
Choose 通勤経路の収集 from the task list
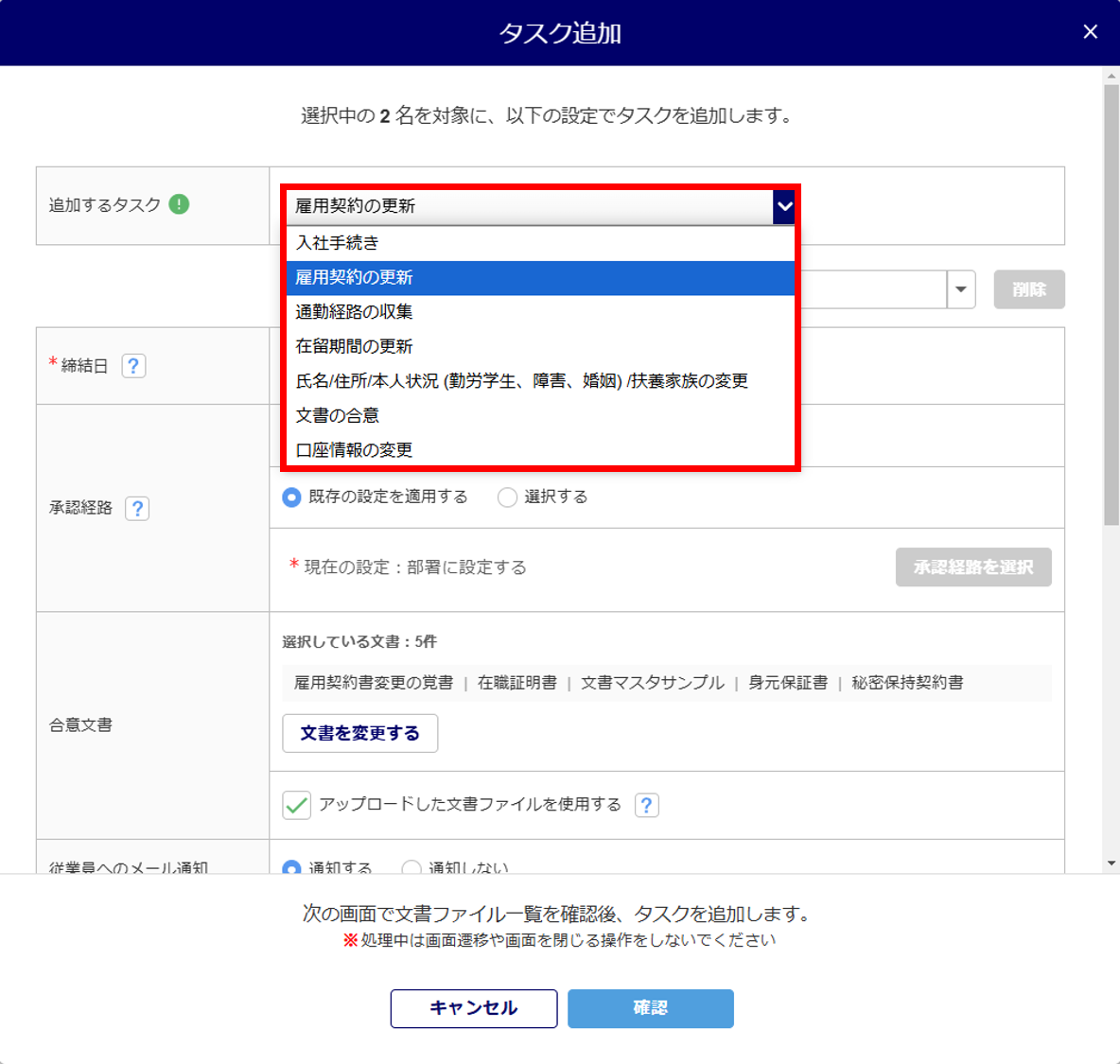[x=541, y=312]
